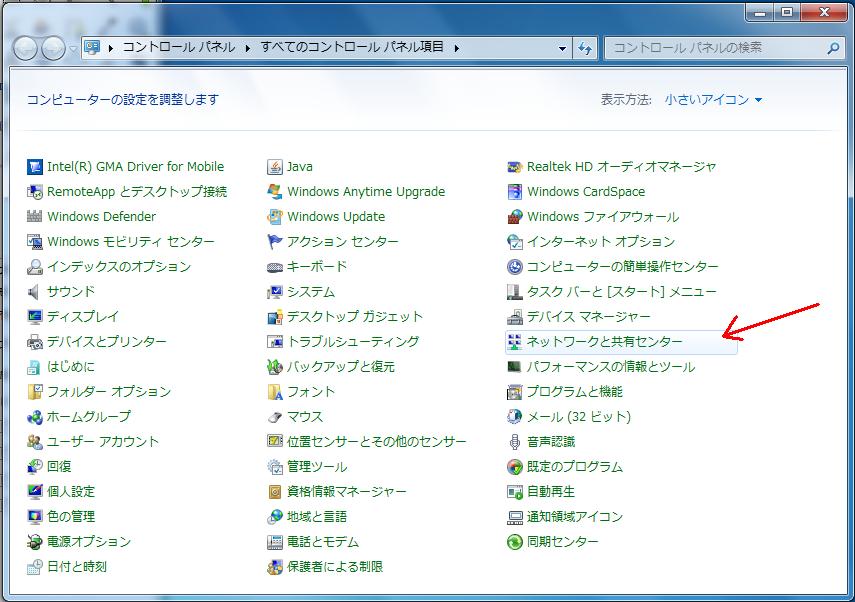Open the 保護者による制限 icon

point(275,567)
